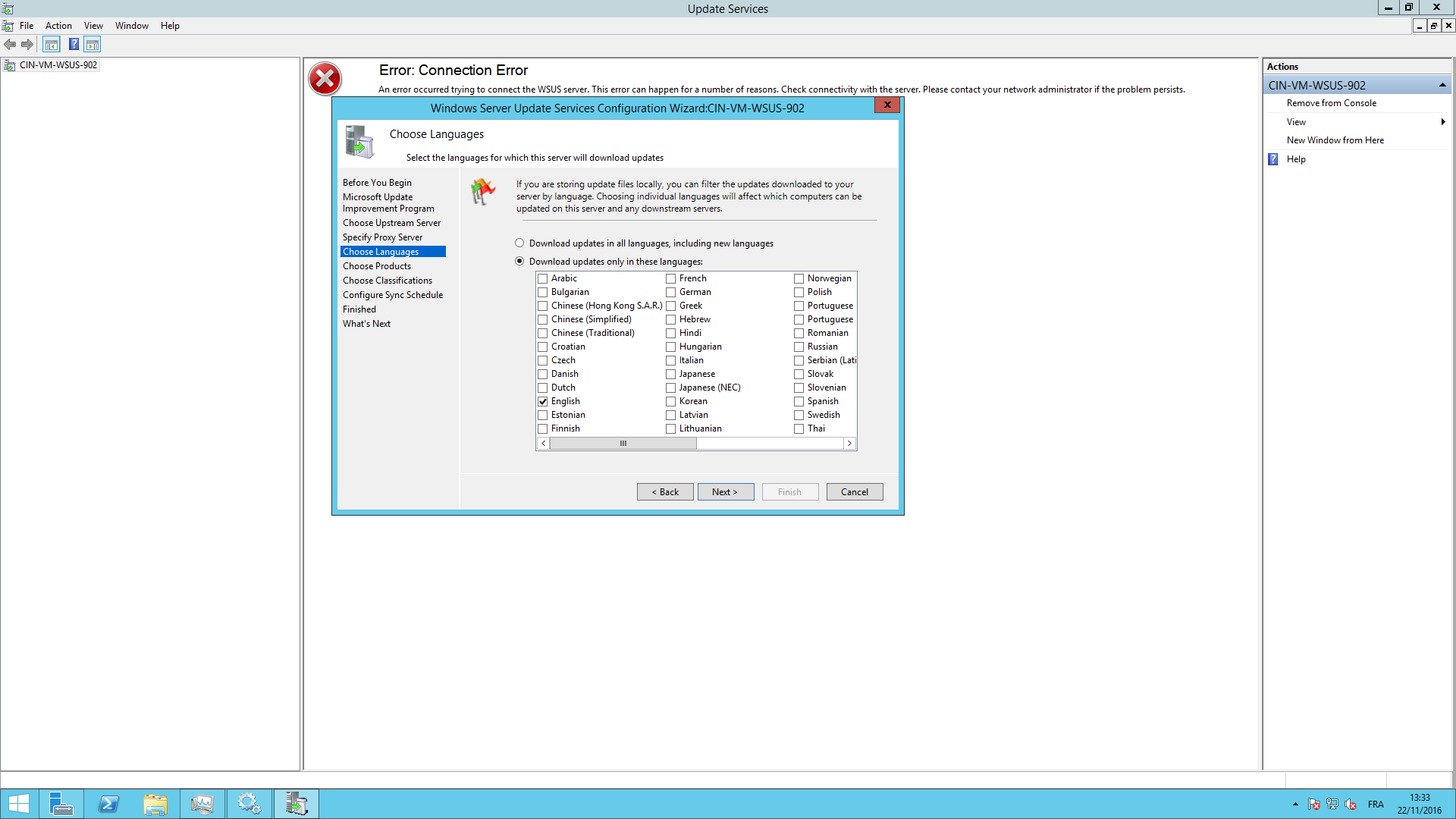This screenshot has width=1456, height=819.
Task: Open the gear settings taskbar icon
Action: [x=249, y=804]
